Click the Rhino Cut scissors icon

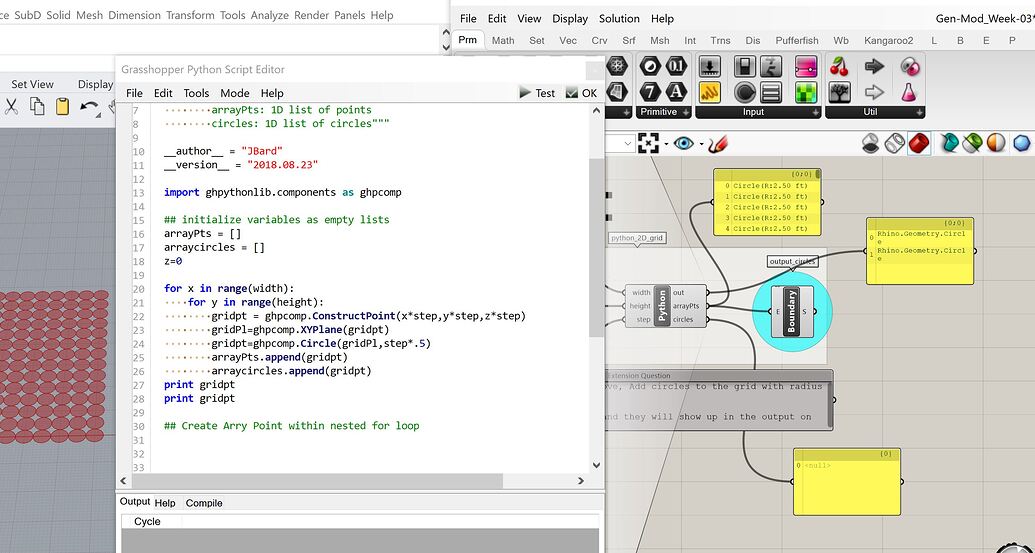coord(12,108)
